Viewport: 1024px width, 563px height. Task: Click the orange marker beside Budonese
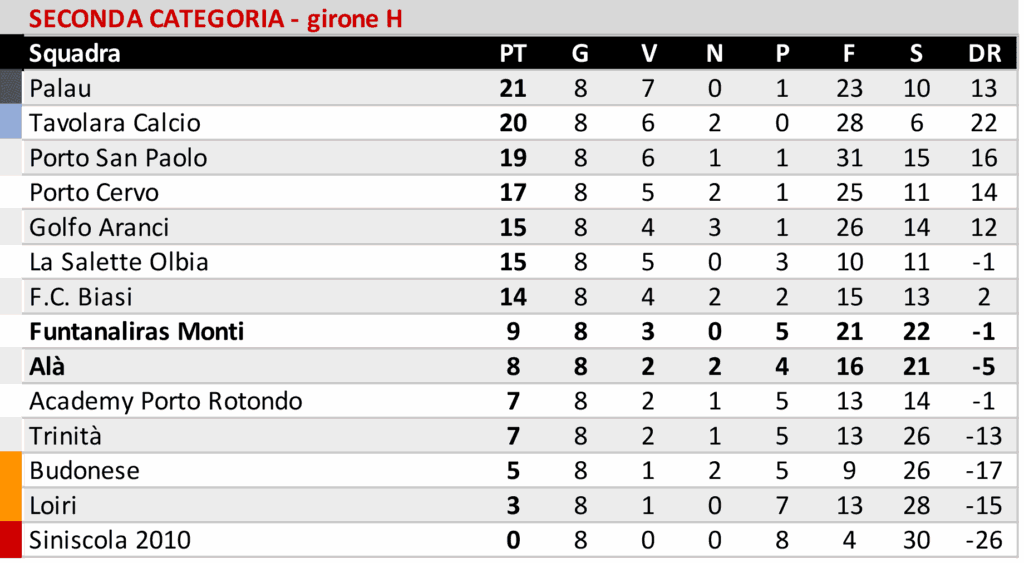click(11, 471)
